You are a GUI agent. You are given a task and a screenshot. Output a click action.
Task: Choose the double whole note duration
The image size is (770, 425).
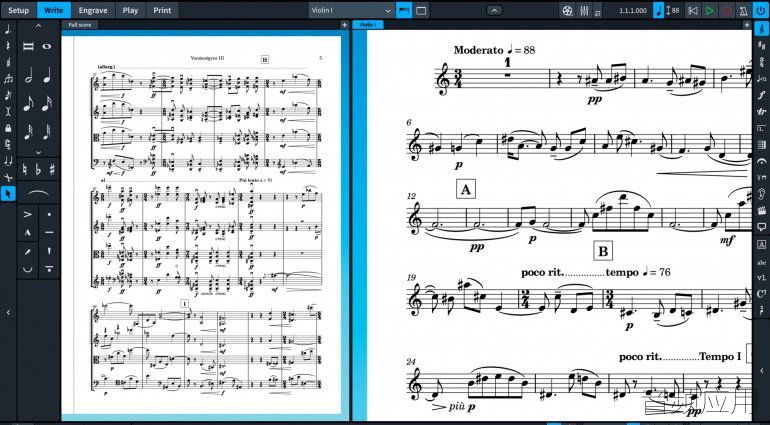tap(28, 47)
